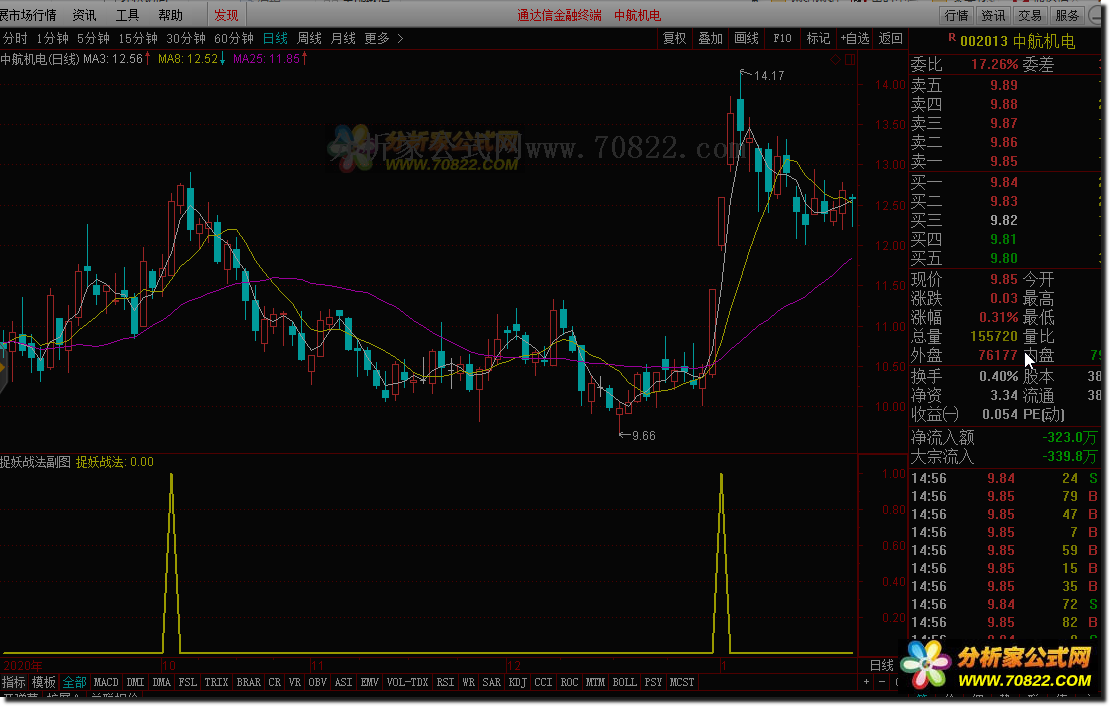Screen dimensions: 1111x706
Task: Switch sub-chart to MTM indicator
Action: 596,682
